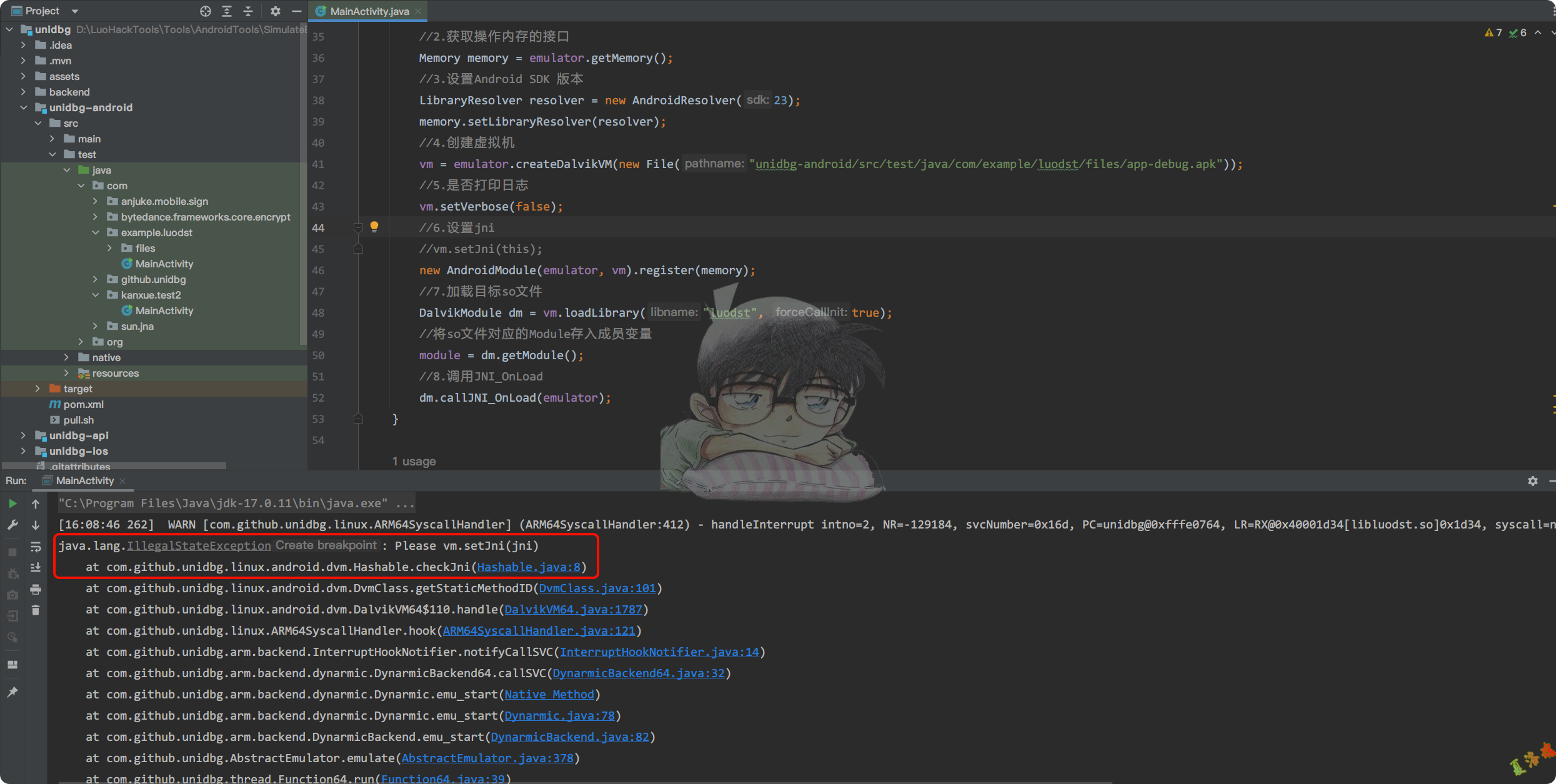The image size is (1556, 784).
Task: Open pom.xml in the project tree
Action: point(83,404)
